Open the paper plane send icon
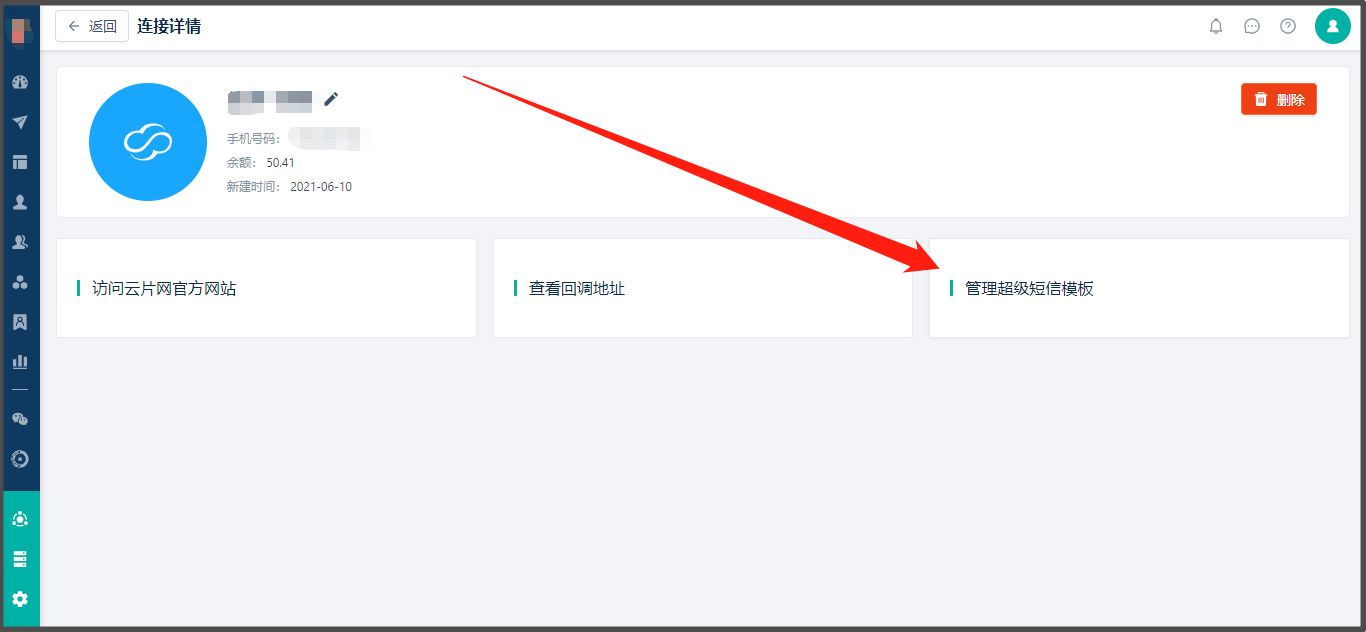Image resolution: width=1366 pixels, height=632 pixels. [x=20, y=122]
